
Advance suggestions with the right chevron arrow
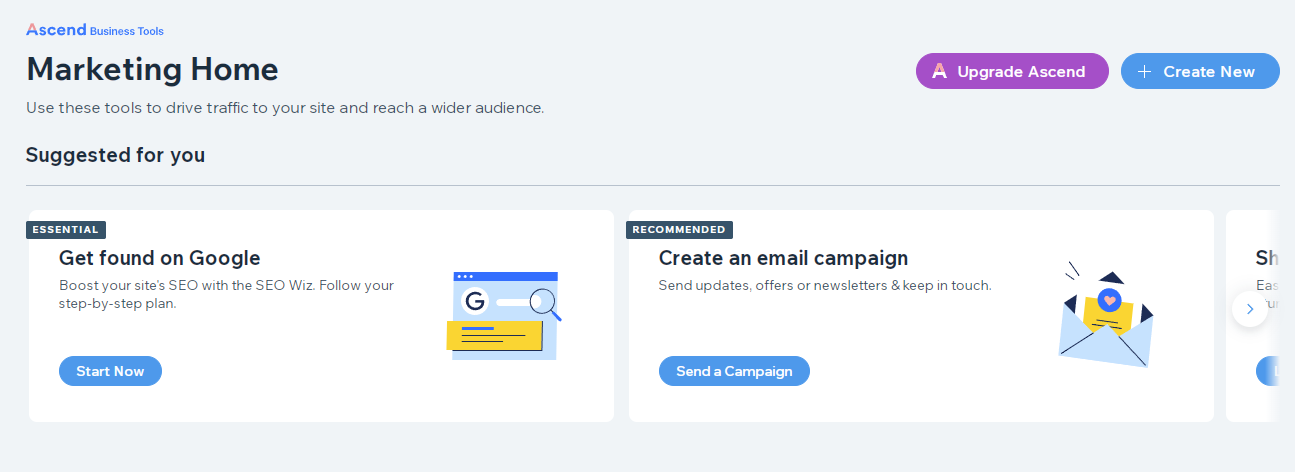click(x=1250, y=309)
